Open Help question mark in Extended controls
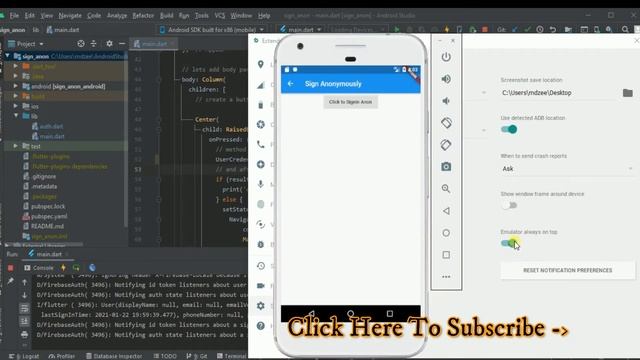Viewport: 640px width, 360px height. pos(261,326)
